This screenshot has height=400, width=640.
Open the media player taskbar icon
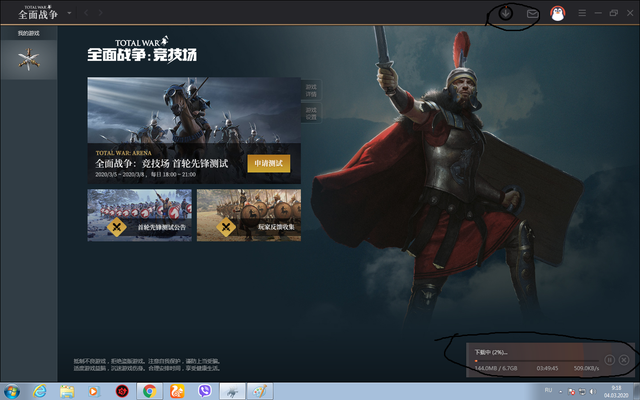[93, 391]
